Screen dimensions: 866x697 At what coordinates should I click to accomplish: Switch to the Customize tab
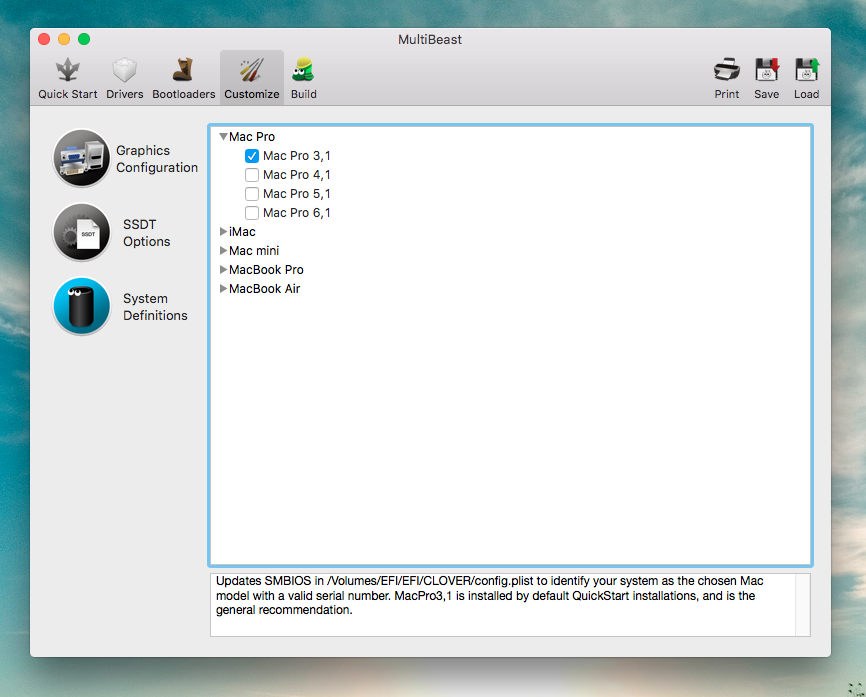tap(252, 78)
